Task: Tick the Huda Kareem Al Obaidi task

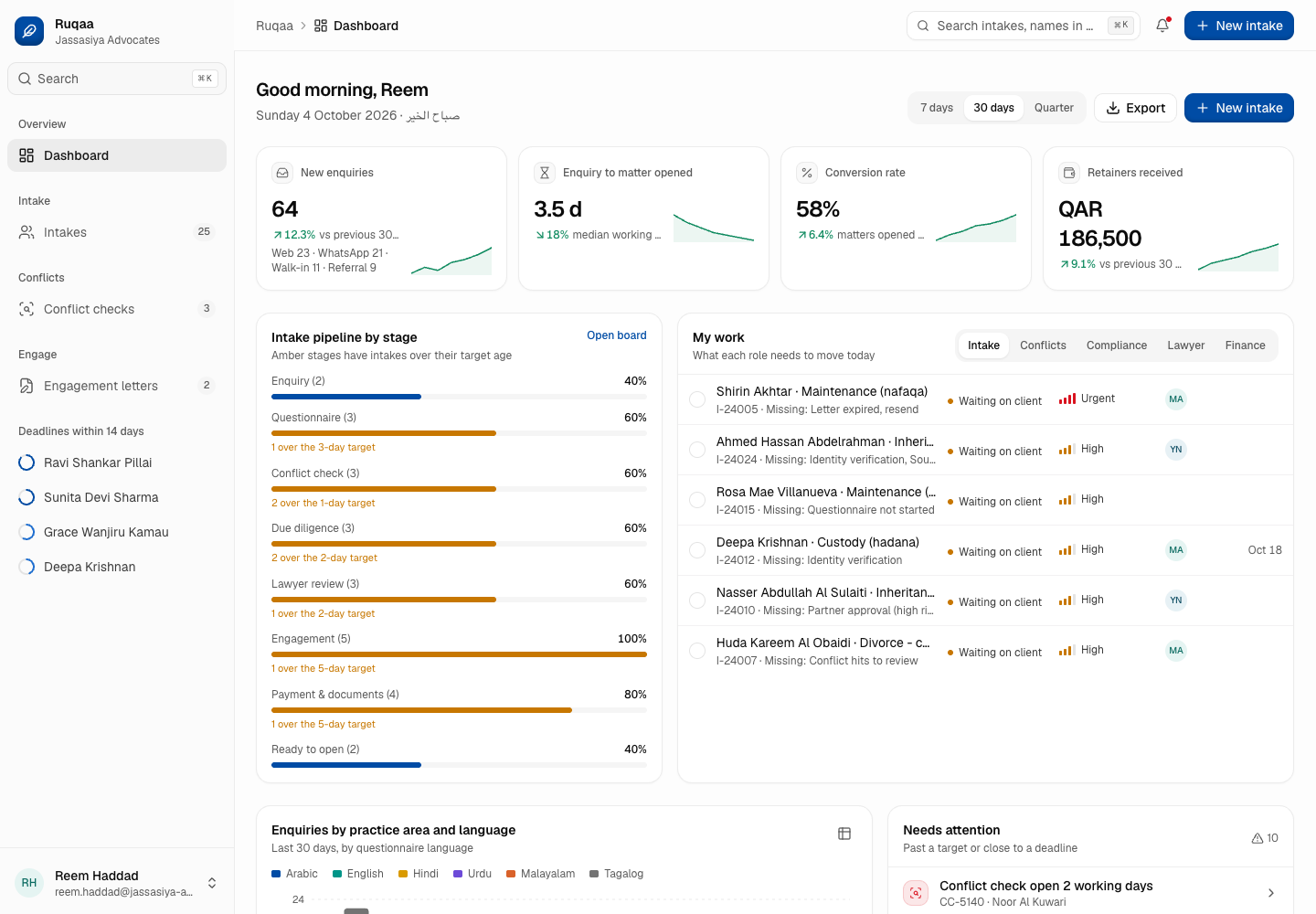Action: click(697, 651)
